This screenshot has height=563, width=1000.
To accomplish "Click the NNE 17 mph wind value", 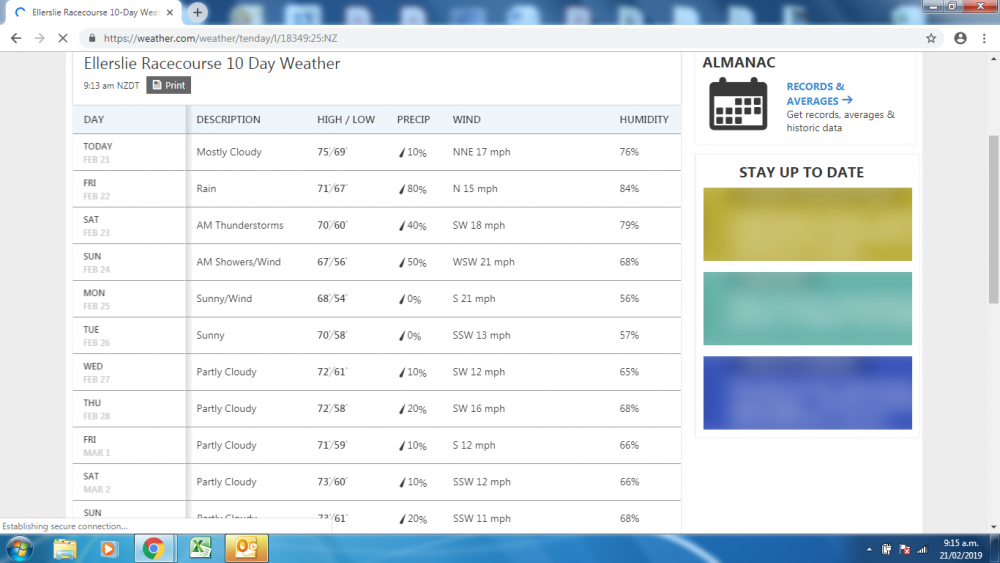I will pyautogui.click(x=482, y=152).
